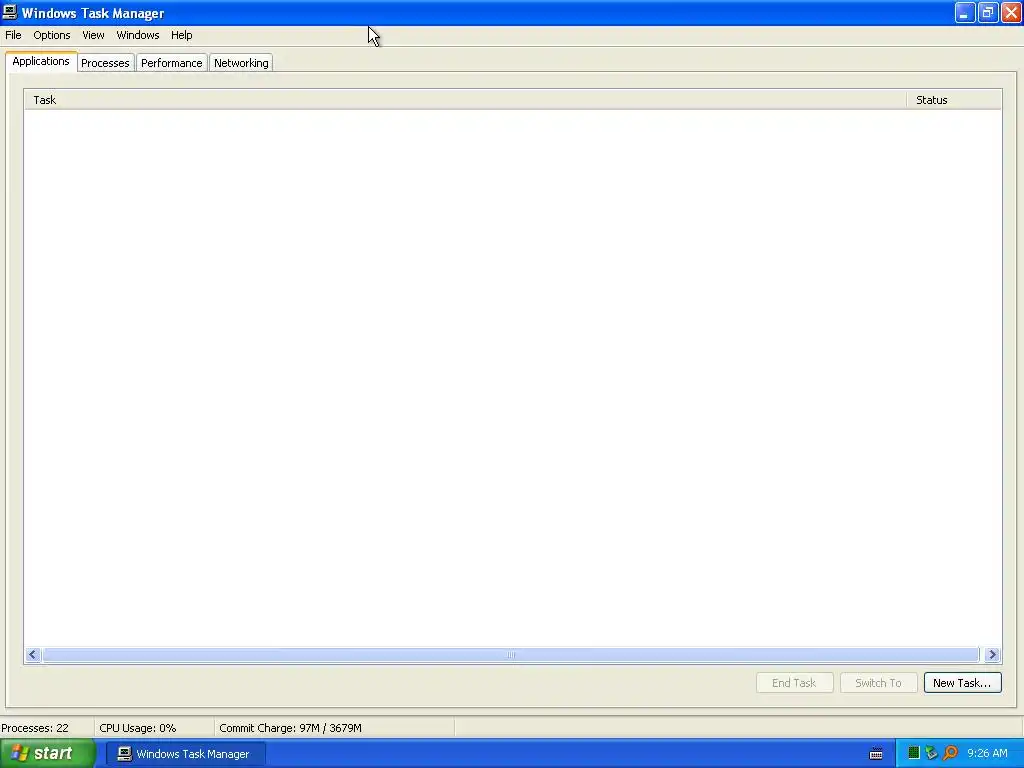Click the keyboard icon on taskbar
This screenshot has height=768, width=1024.
click(x=876, y=754)
